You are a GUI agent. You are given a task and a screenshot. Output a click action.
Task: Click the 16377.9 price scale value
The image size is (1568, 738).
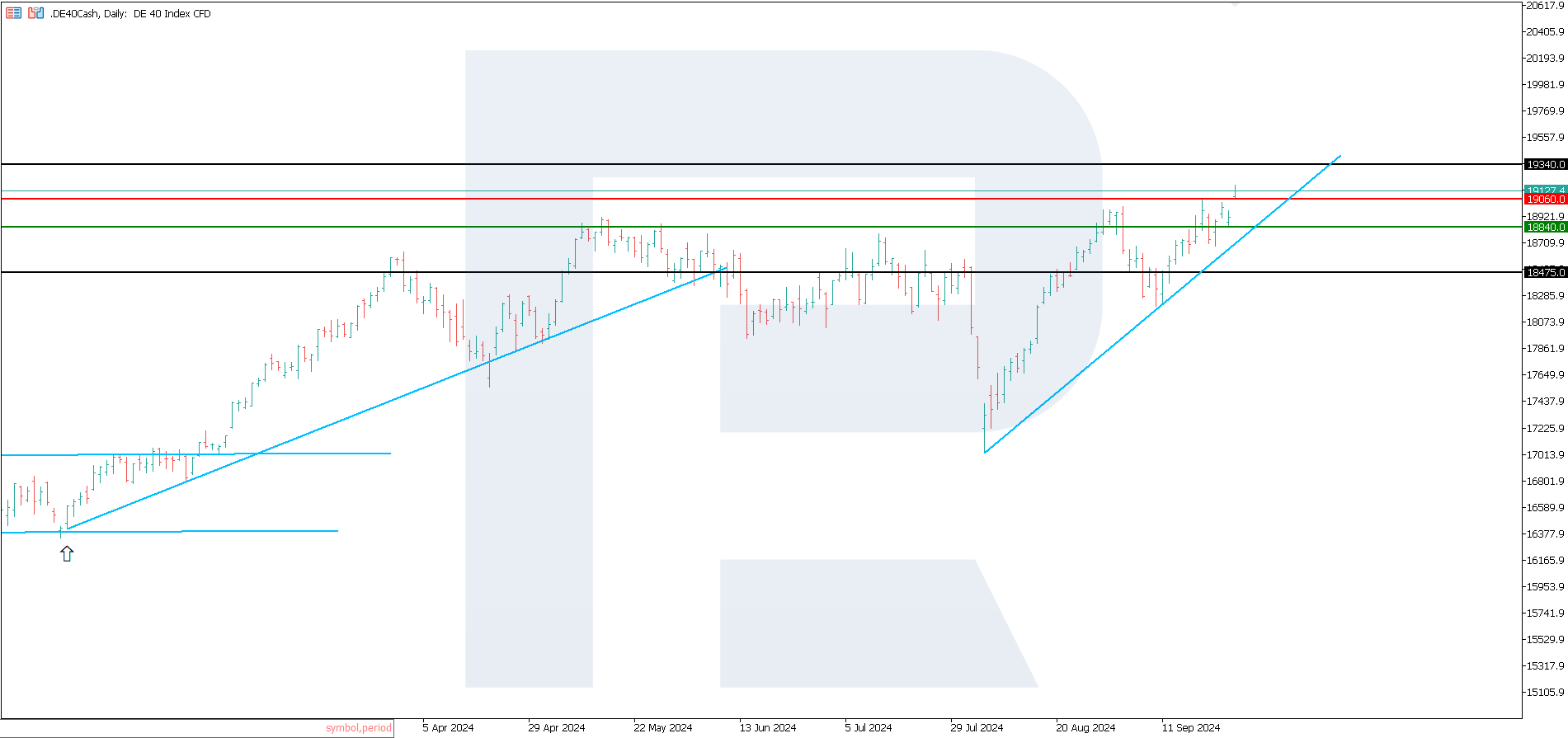pos(1545,534)
